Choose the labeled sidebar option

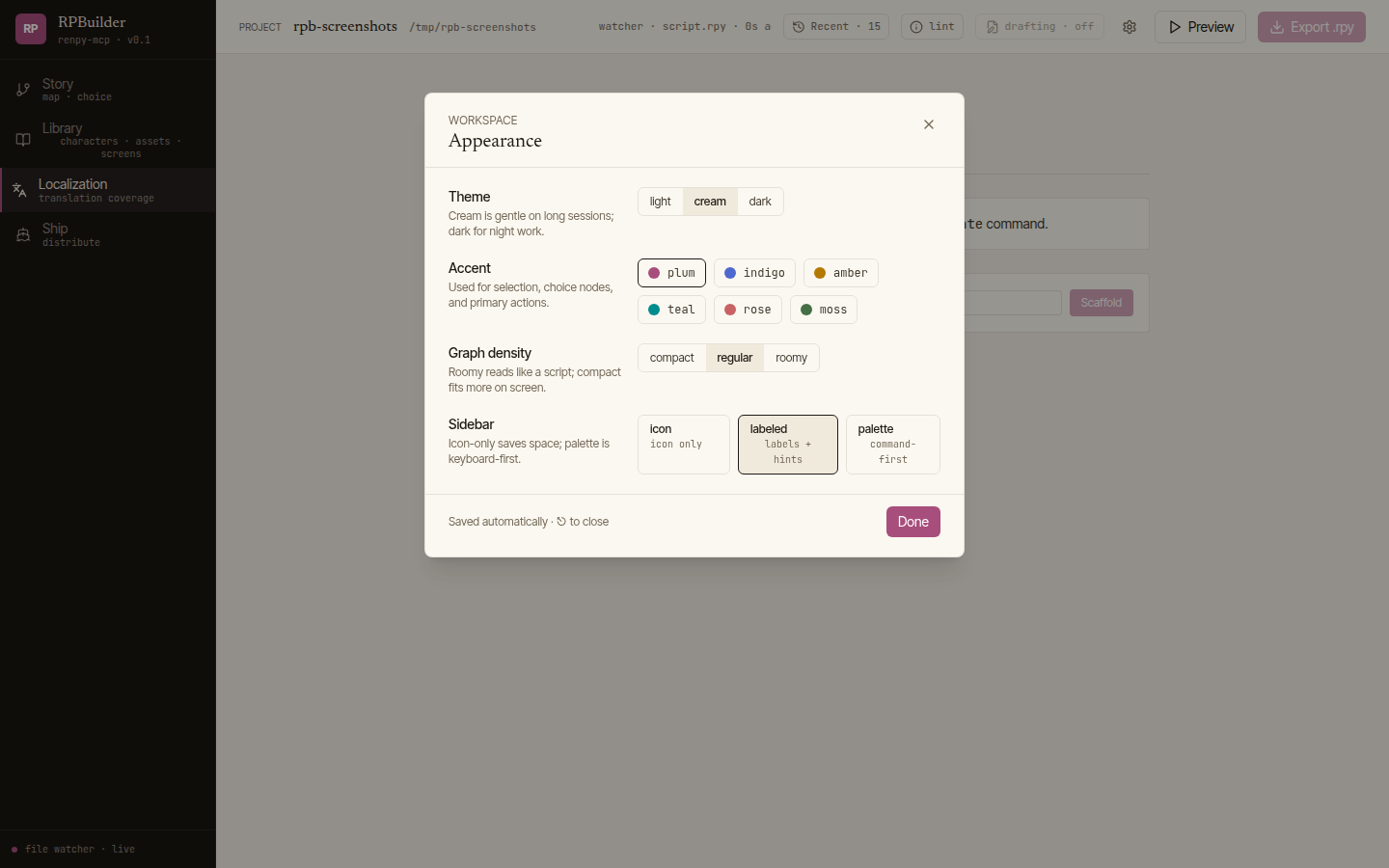pyautogui.click(x=788, y=445)
